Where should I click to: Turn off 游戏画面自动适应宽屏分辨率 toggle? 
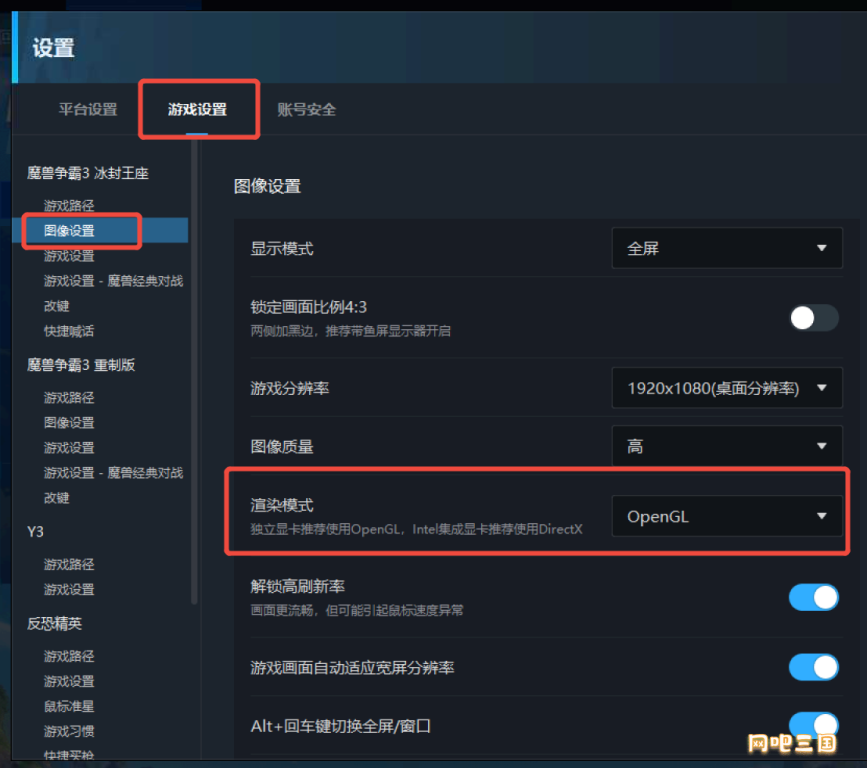point(813,667)
